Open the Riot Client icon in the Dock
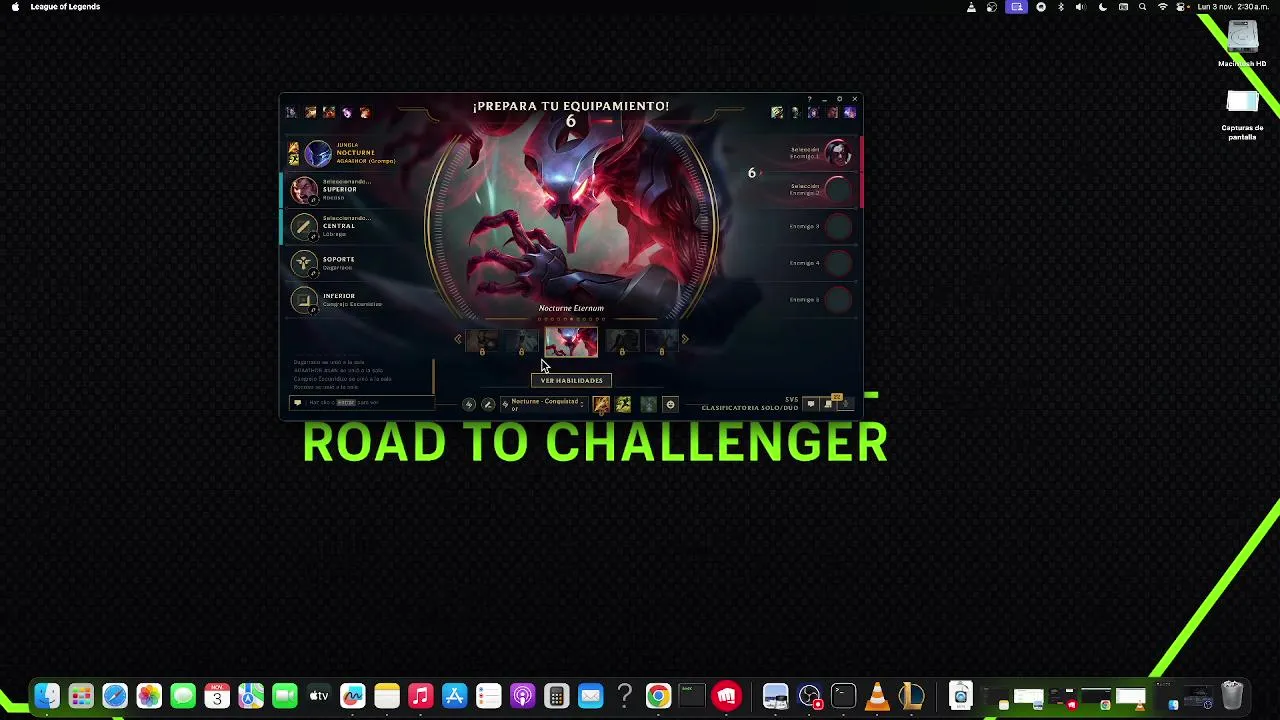The height and width of the screenshot is (720, 1280). pyautogui.click(x=727, y=696)
